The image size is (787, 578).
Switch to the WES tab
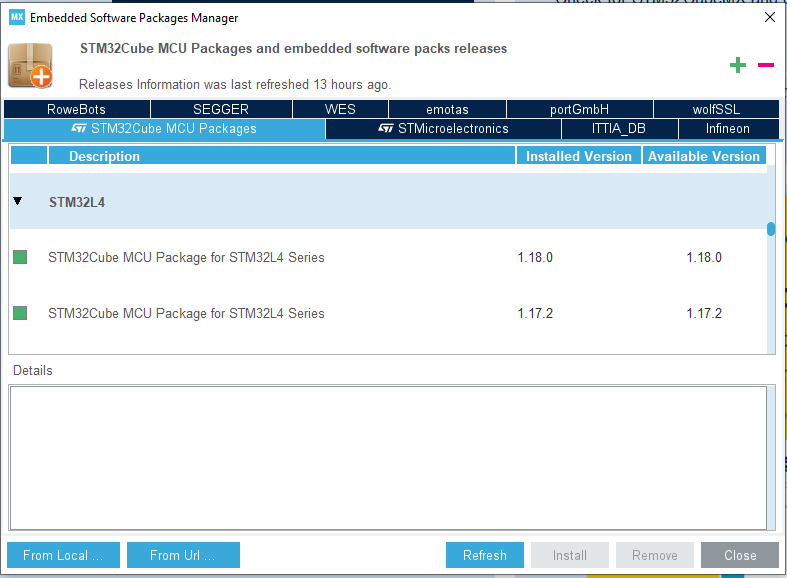tap(340, 109)
